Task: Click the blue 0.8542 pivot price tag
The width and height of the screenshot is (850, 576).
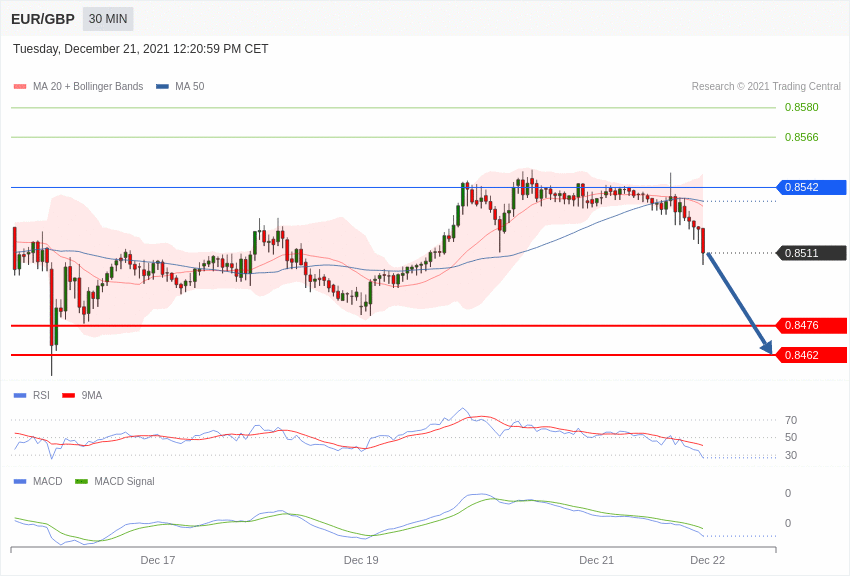Action: 812,187
